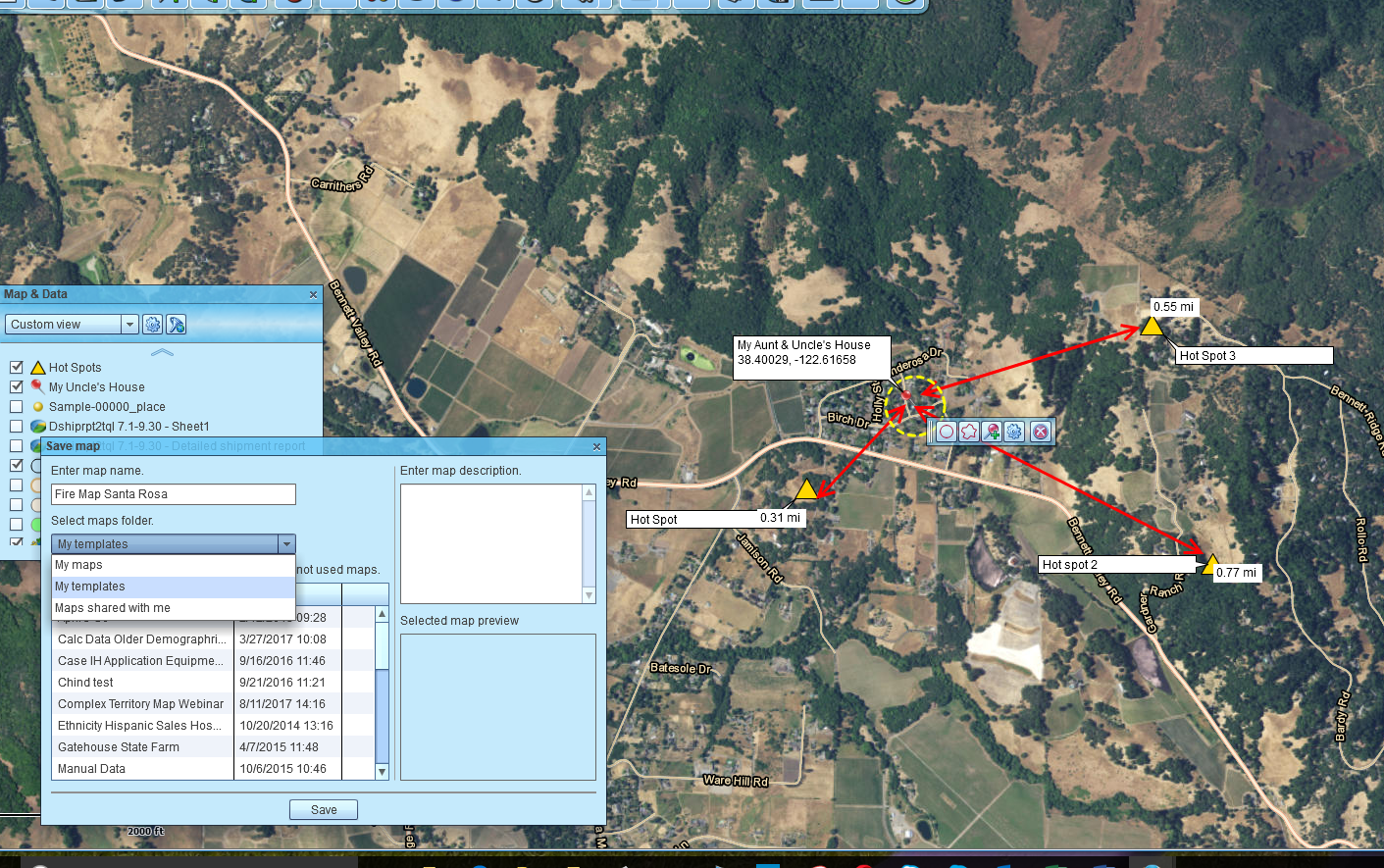Check the Dshiprpt2tql Sheet1 layer checkbox
This screenshot has width=1384, height=868.
[x=17, y=427]
